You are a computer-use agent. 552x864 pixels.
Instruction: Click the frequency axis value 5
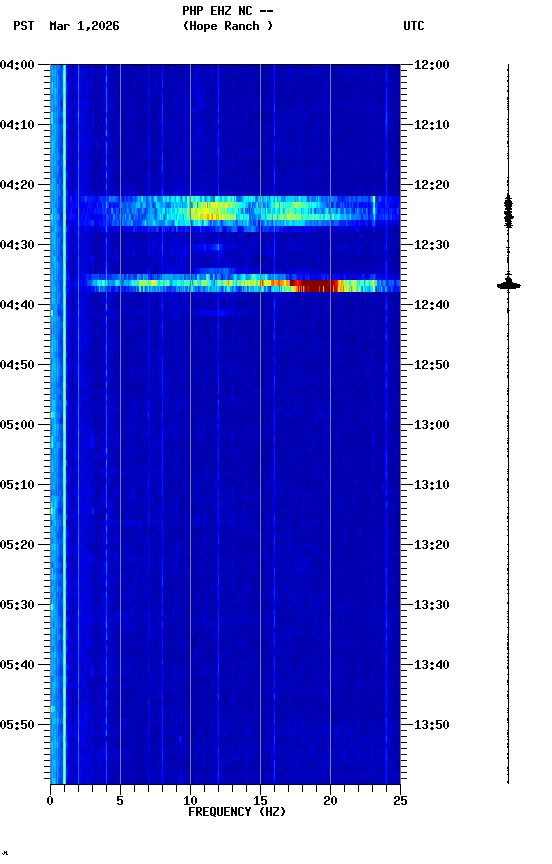120,801
